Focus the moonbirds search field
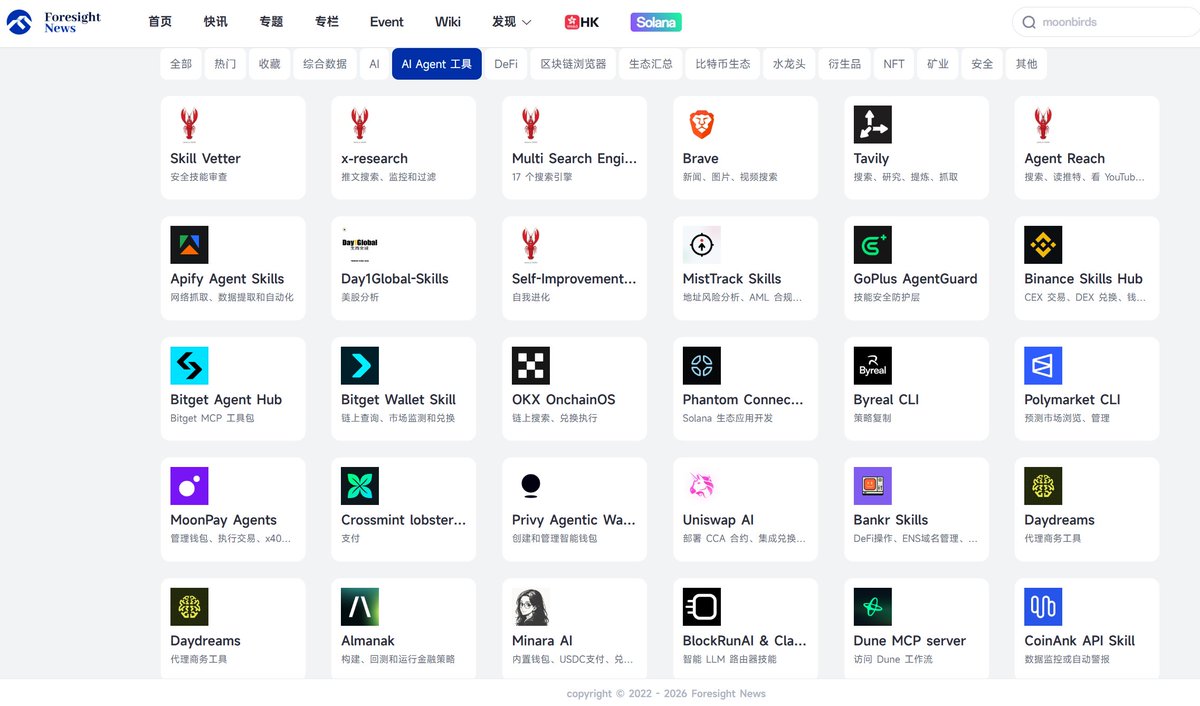The image size is (1200, 706). pyautogui.click(x=1106, y=22)
